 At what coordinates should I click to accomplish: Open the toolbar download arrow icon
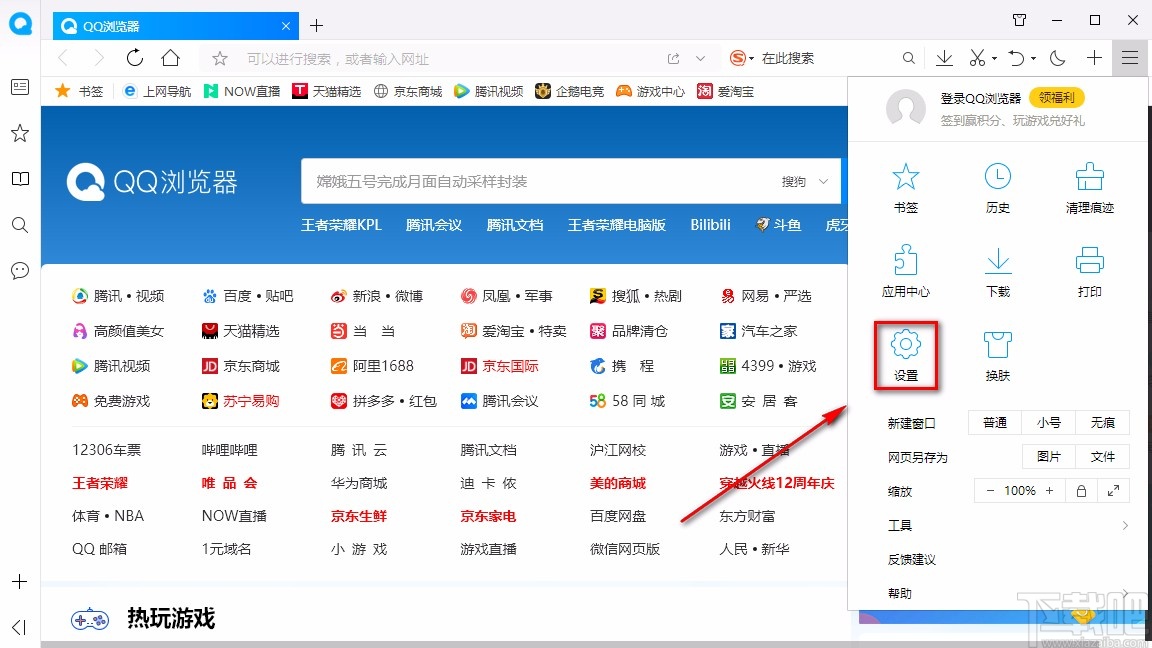944,58
